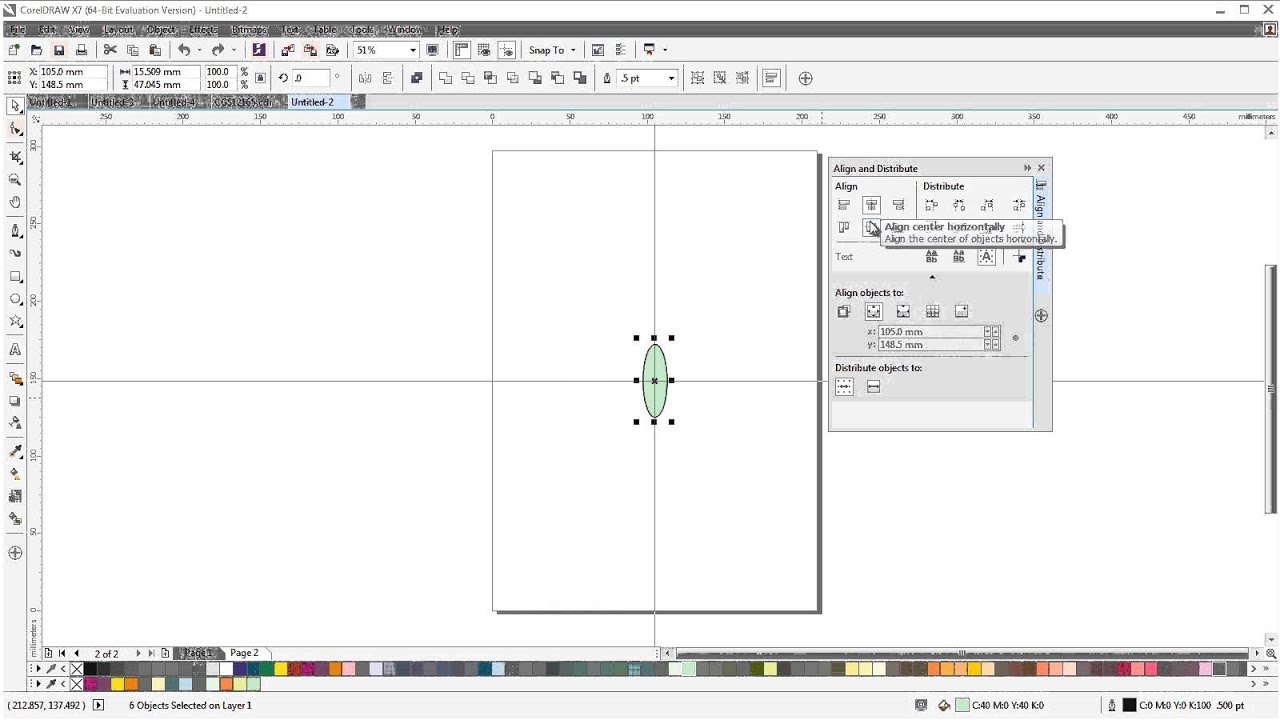Select the Shape tool in toolbox

(x=15, y=130)
